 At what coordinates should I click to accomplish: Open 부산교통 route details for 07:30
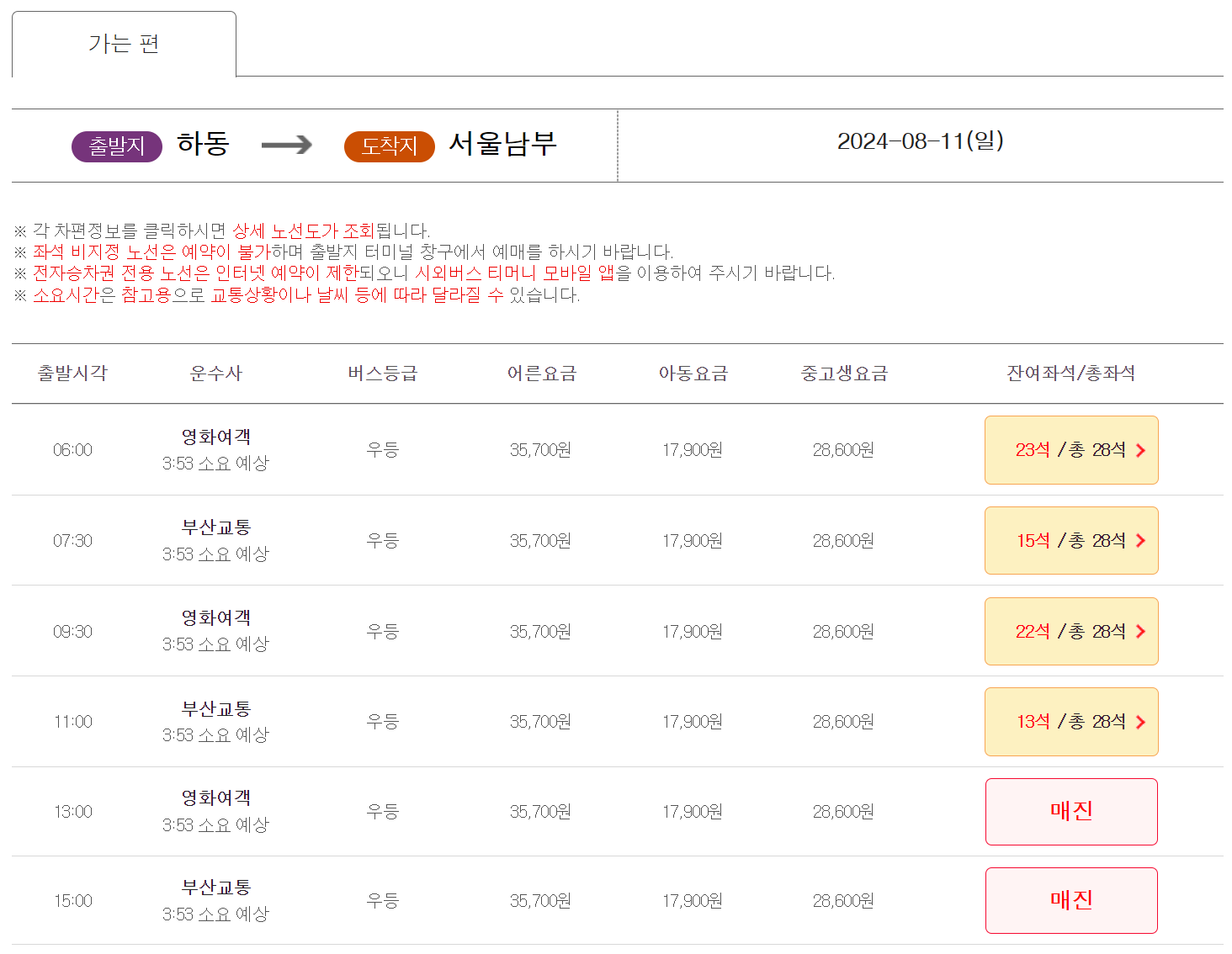point(216,527)
